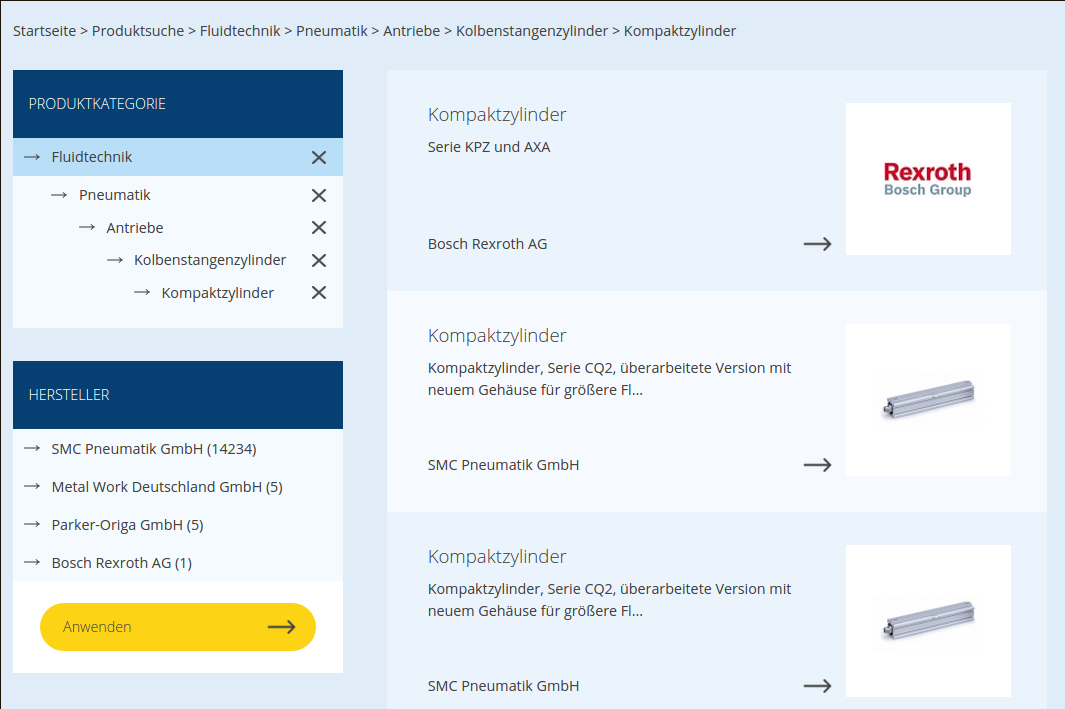Remove the Kolbenstangenzylinder filter X
Image resolution: width=1065 pixels, height=709 pixels.
pyautogui.click(x=319, y=260)
